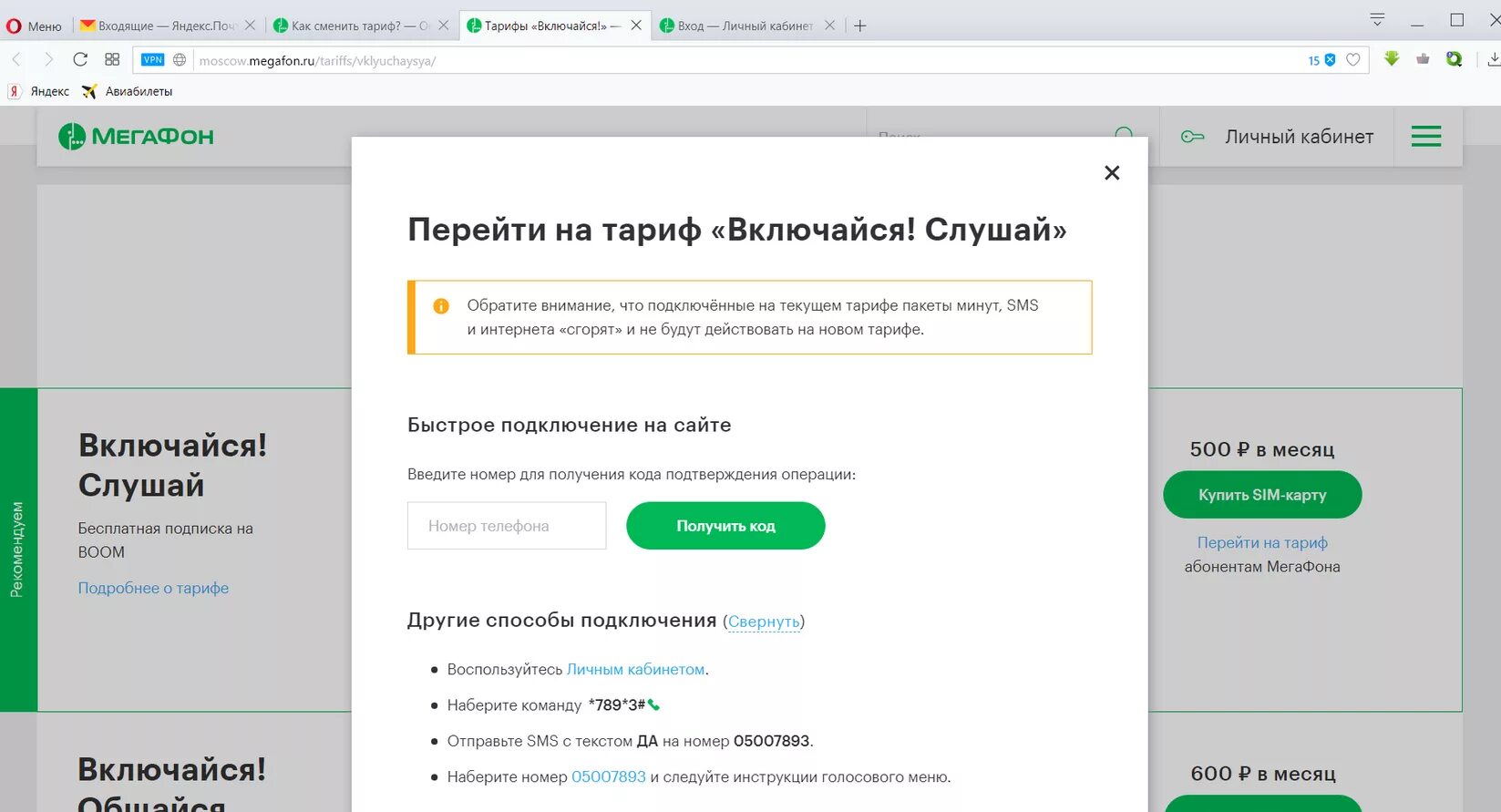Open the Speed Dial start page
This screenshot has height=812, width=1501.
pyautogui.click(x=112, y=59)
